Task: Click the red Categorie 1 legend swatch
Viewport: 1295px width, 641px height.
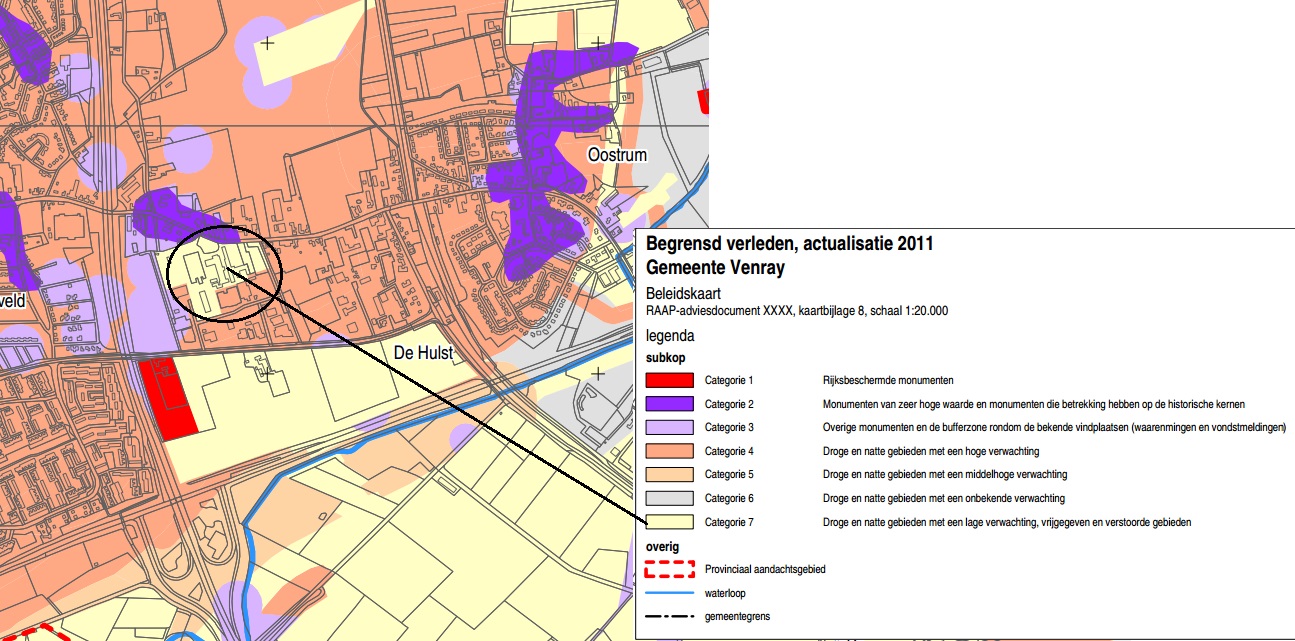Action: pos(670,380)
